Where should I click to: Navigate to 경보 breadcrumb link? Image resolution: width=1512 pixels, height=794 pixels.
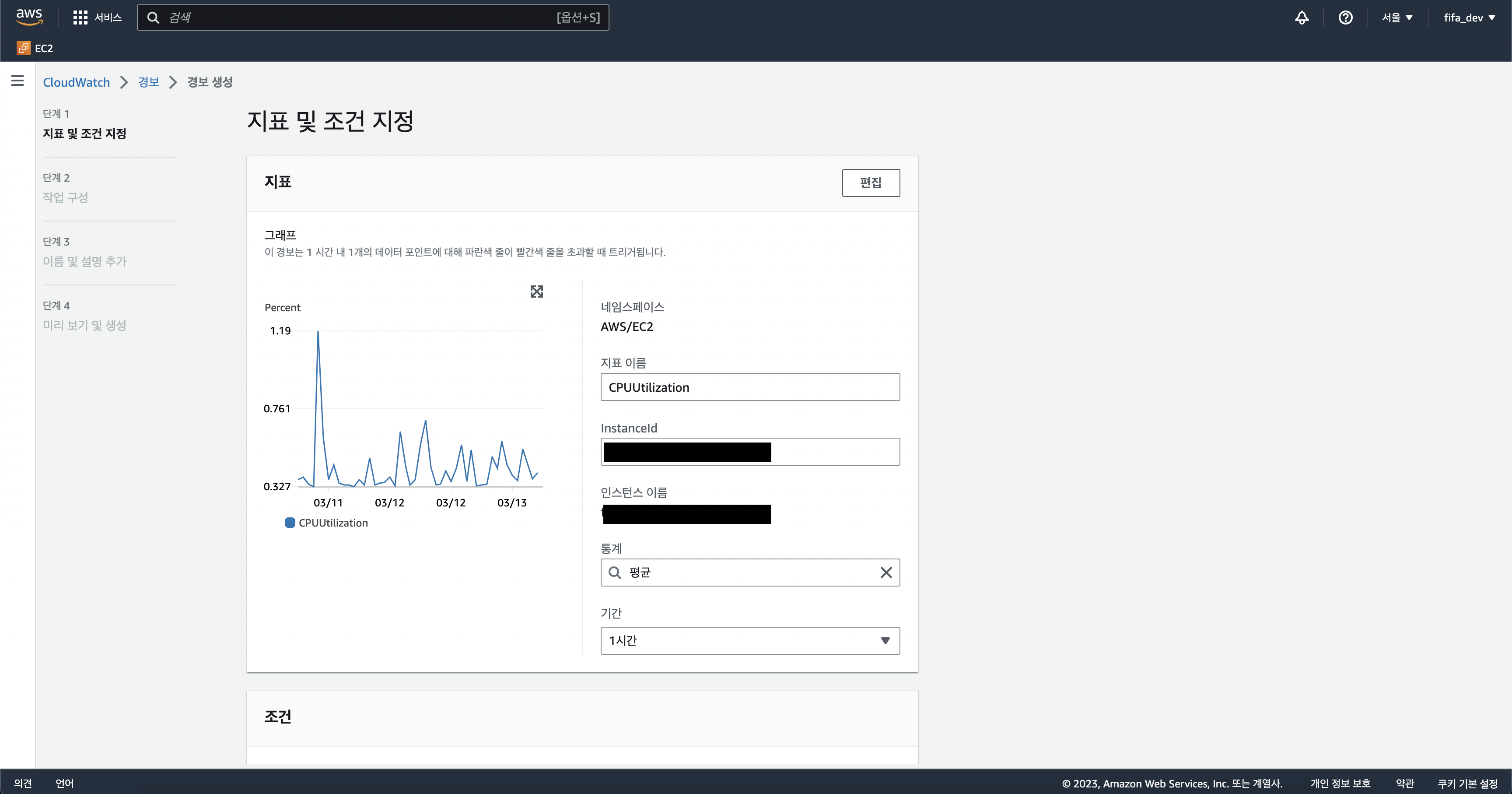(148, 82)
